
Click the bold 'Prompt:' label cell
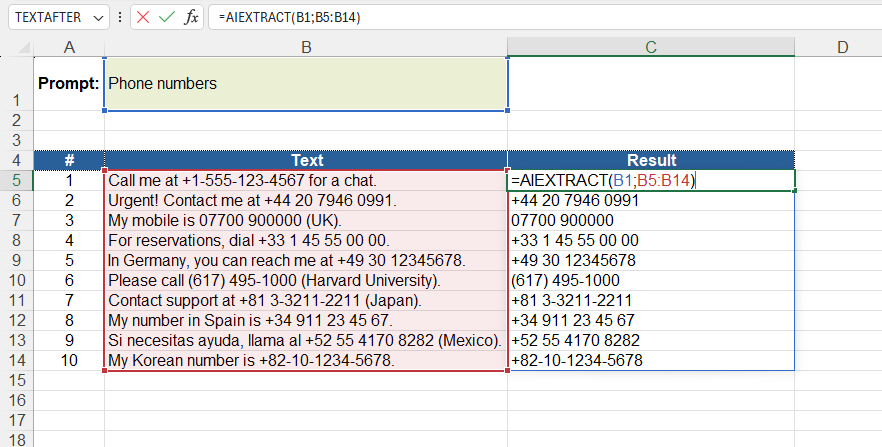[69, 84]
